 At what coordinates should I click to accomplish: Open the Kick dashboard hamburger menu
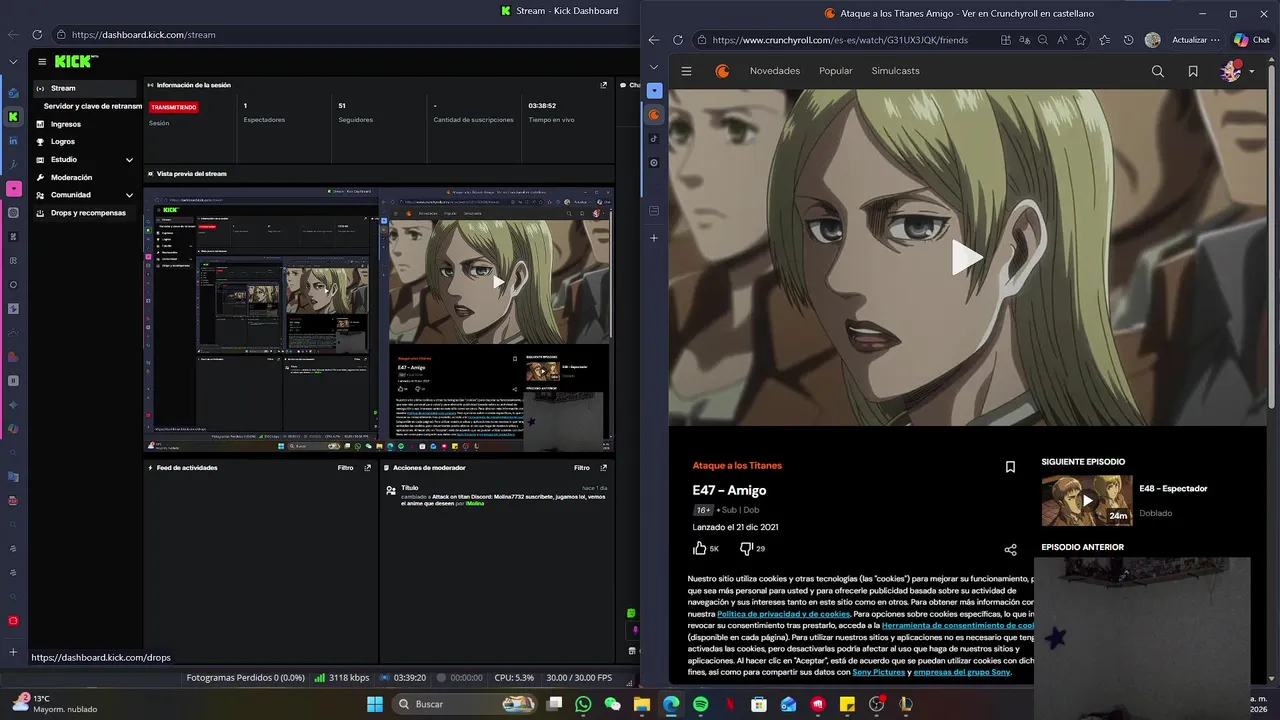click(42, 62)
